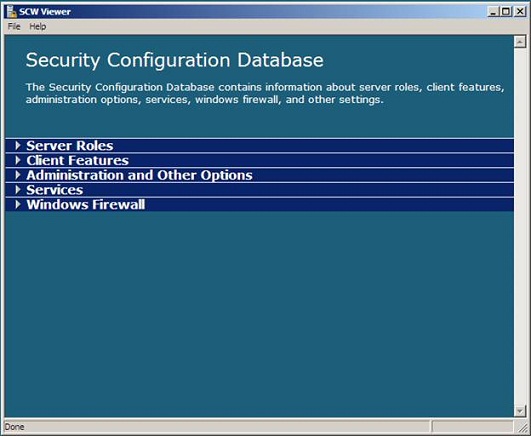Close the SCW Viewer window
This screenshot has width=531, height=436.
tap(520, 12)
